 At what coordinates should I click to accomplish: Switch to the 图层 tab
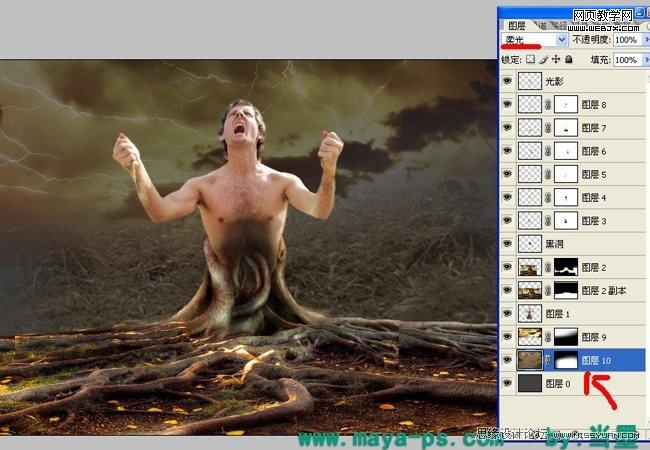point(517,26)
